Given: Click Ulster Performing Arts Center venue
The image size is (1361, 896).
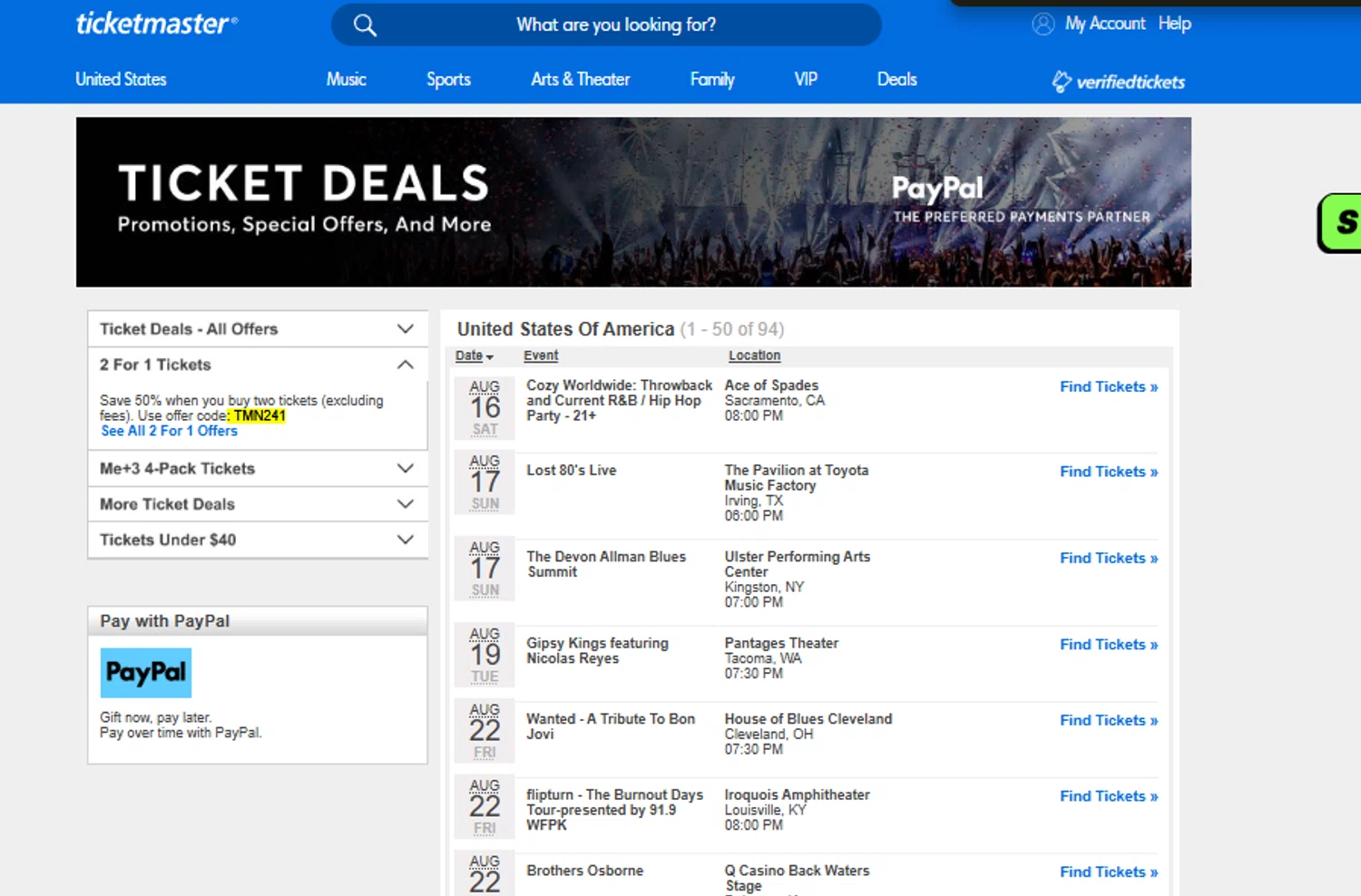Looking at the screenshot, I should pos(798,564).
